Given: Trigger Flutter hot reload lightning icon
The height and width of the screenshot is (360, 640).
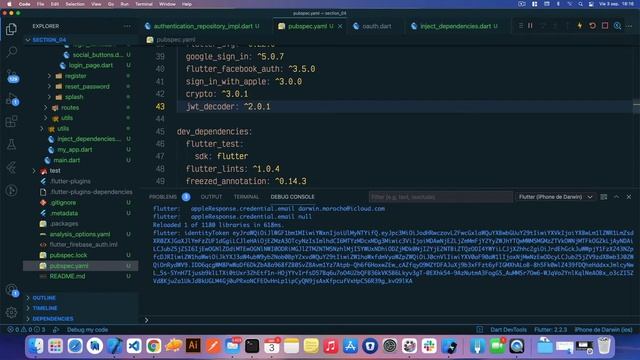Looking at the screenshot, I should click(x=580, y=26).
